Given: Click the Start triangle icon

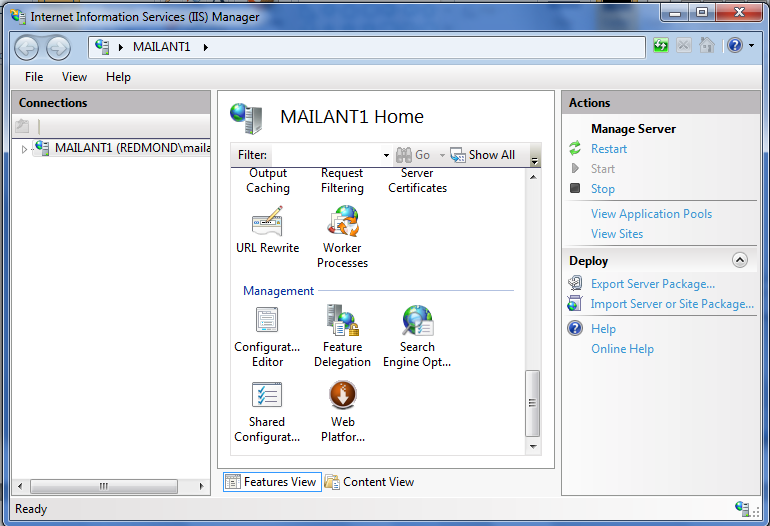Looking at the screenshot, I should pos(575,168).
